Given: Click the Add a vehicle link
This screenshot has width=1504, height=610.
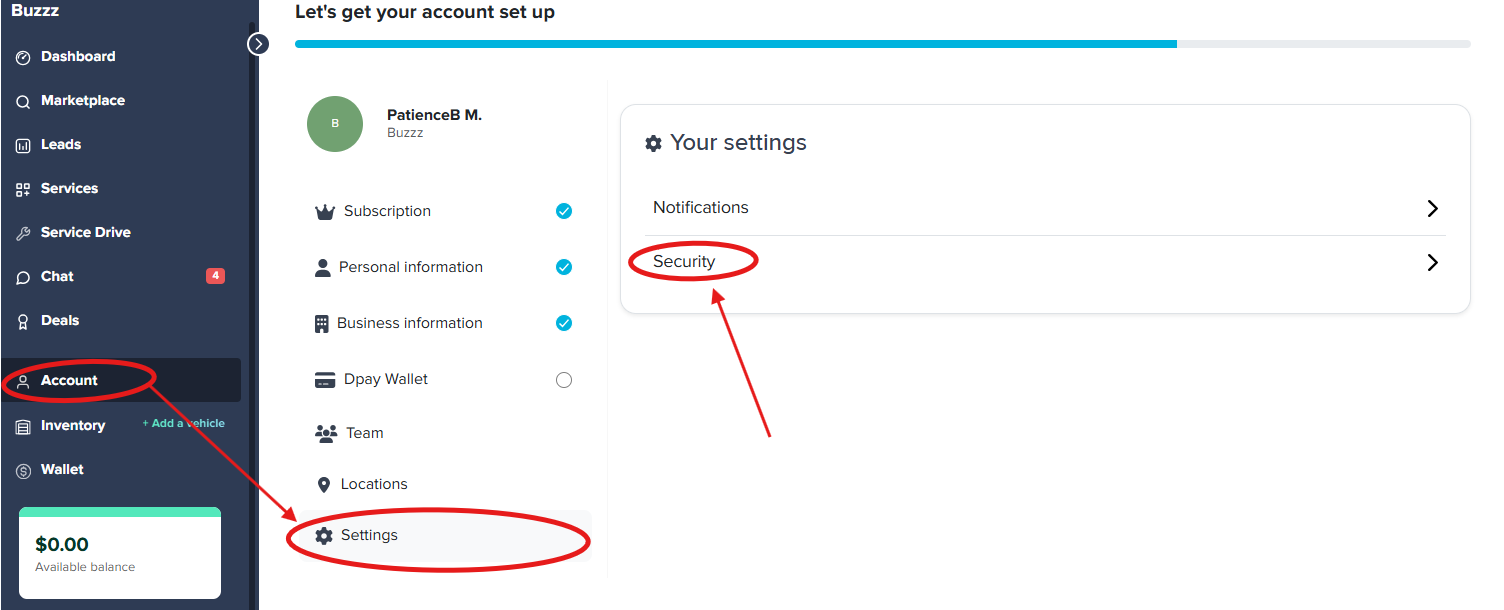Looking at the screenshot, I should (x=183, y=423).
